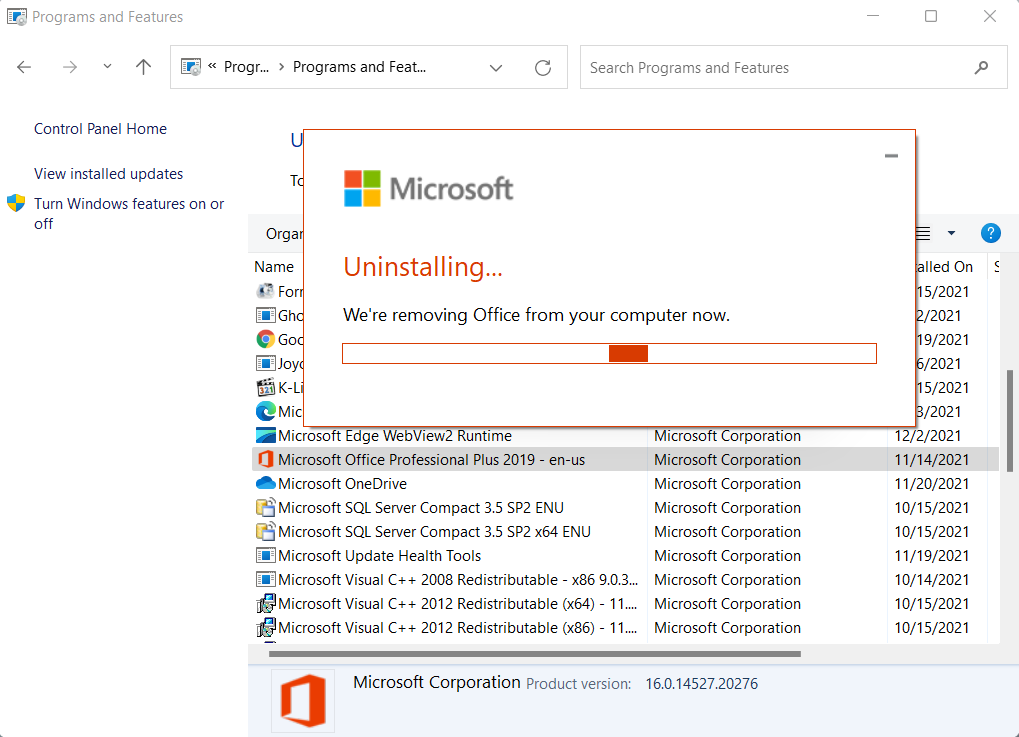
Task: Select Microsoft Visual C++ 2008 Redistributable x86
Action: click(458, 580)
